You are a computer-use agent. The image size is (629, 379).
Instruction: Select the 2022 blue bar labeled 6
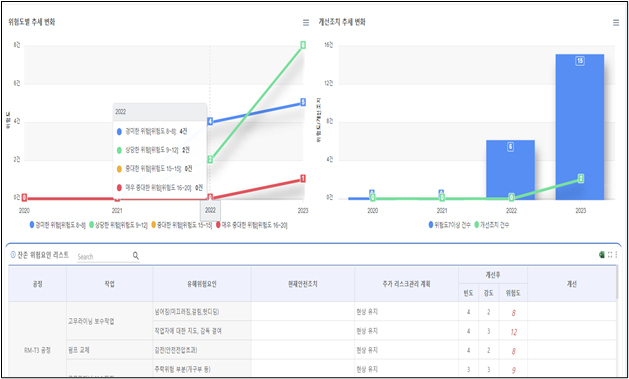(510, 170)
